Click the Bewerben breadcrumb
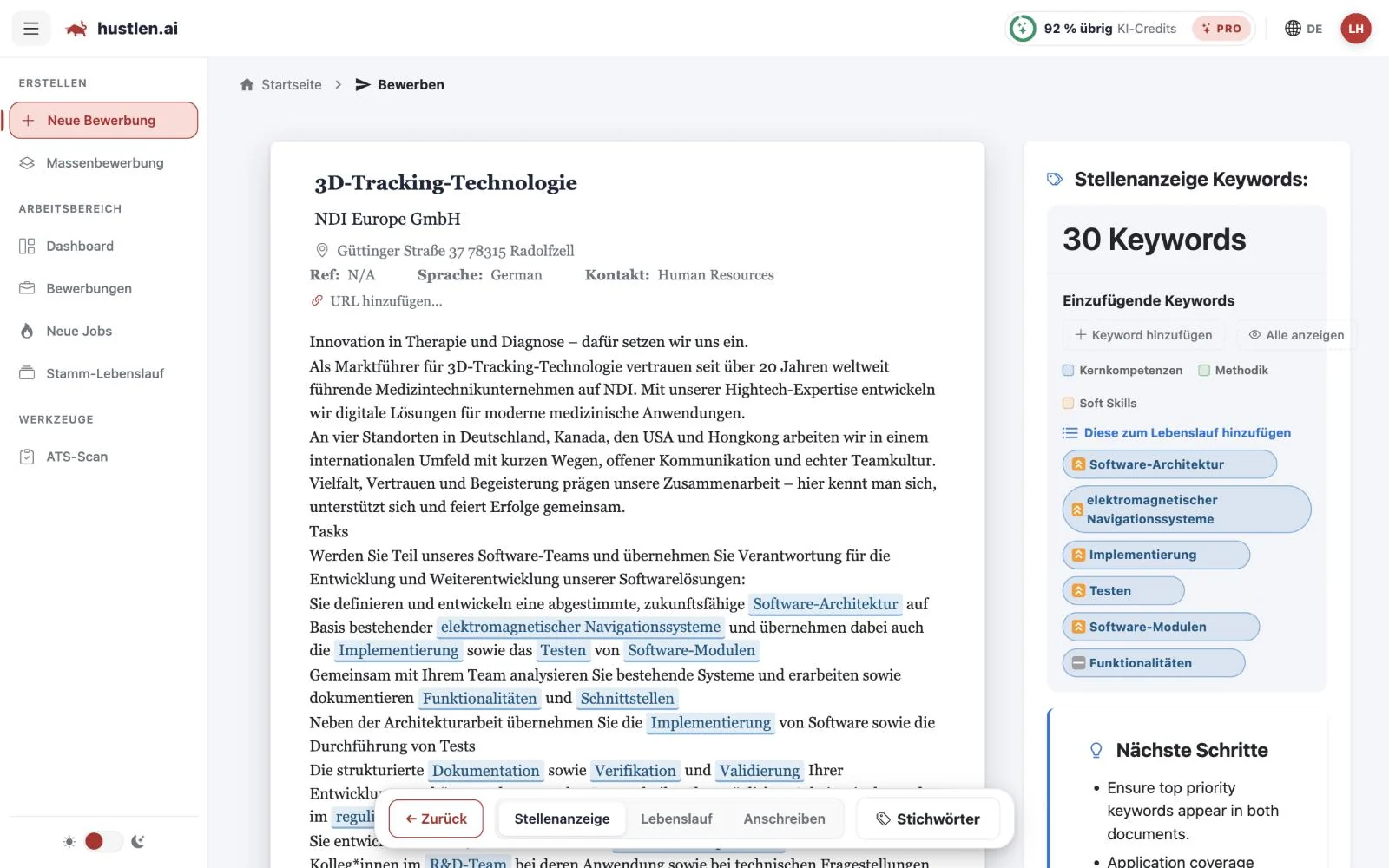 pos(399,85)
